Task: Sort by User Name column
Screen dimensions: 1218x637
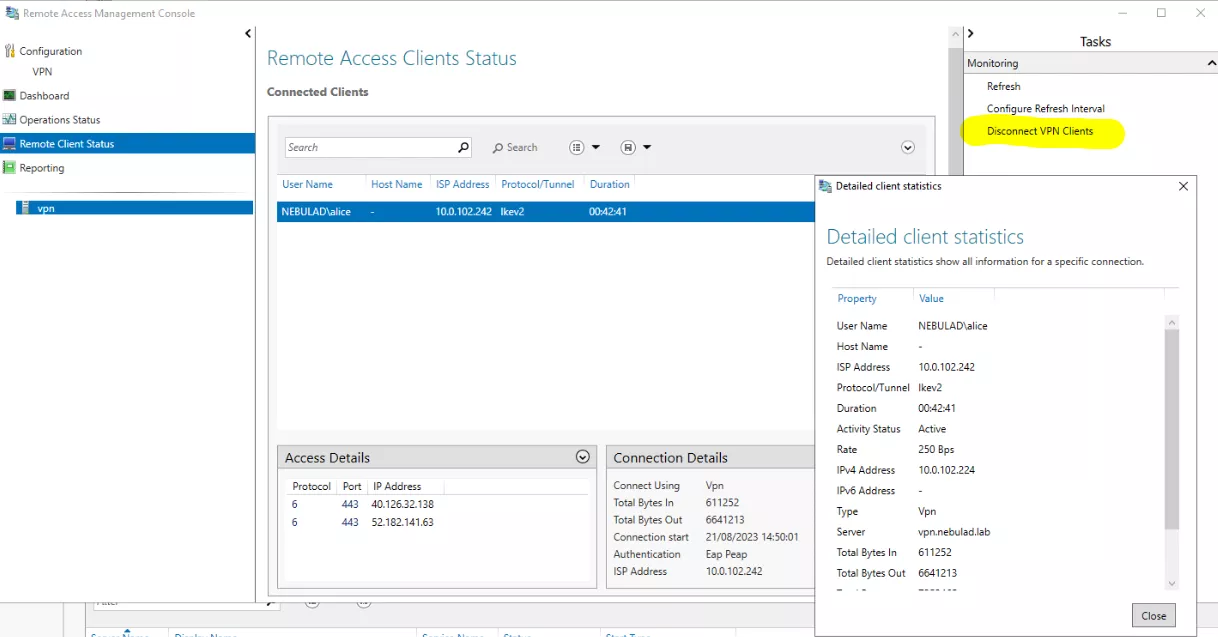Action: (308, 184)
